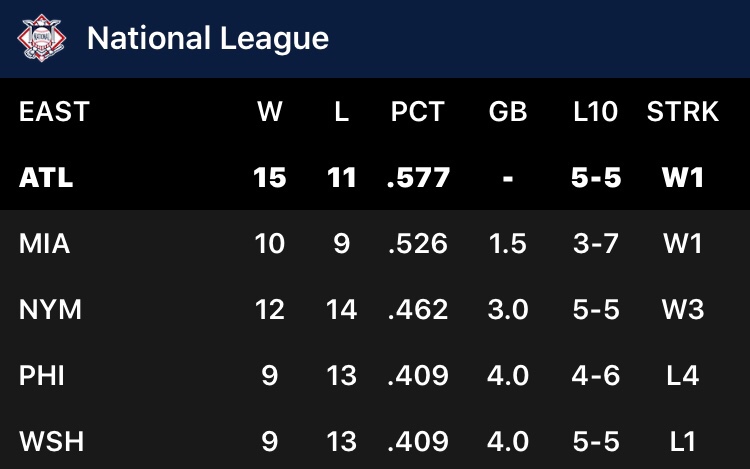Tap the STRK column header
This screenshot has width=750, height=469.
[683, 112]
